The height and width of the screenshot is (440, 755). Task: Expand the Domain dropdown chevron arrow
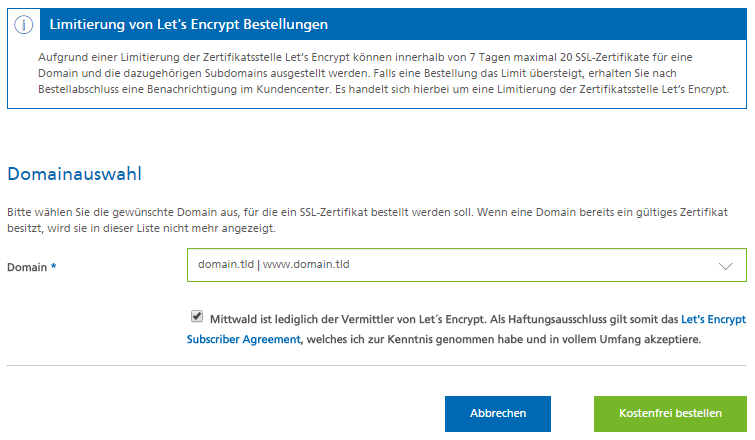tap(725, 266)
